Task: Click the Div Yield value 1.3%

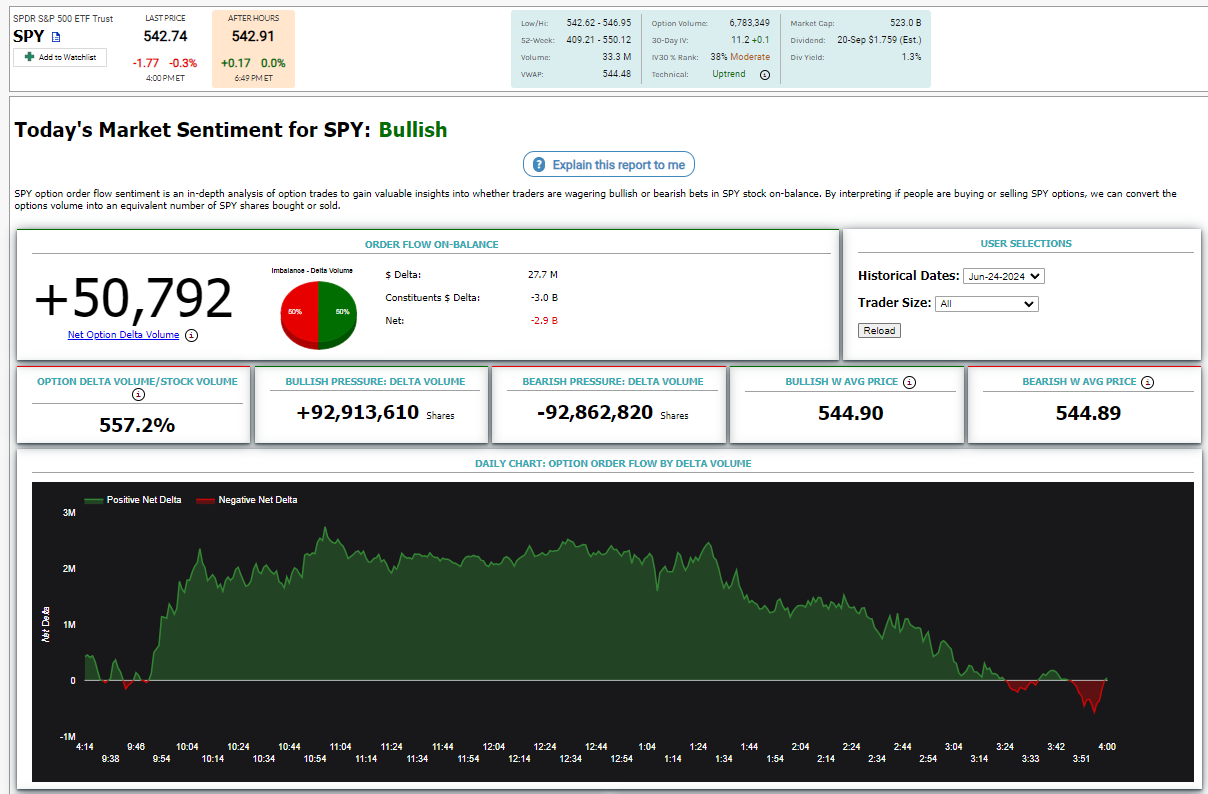Action: click(911, 57)
